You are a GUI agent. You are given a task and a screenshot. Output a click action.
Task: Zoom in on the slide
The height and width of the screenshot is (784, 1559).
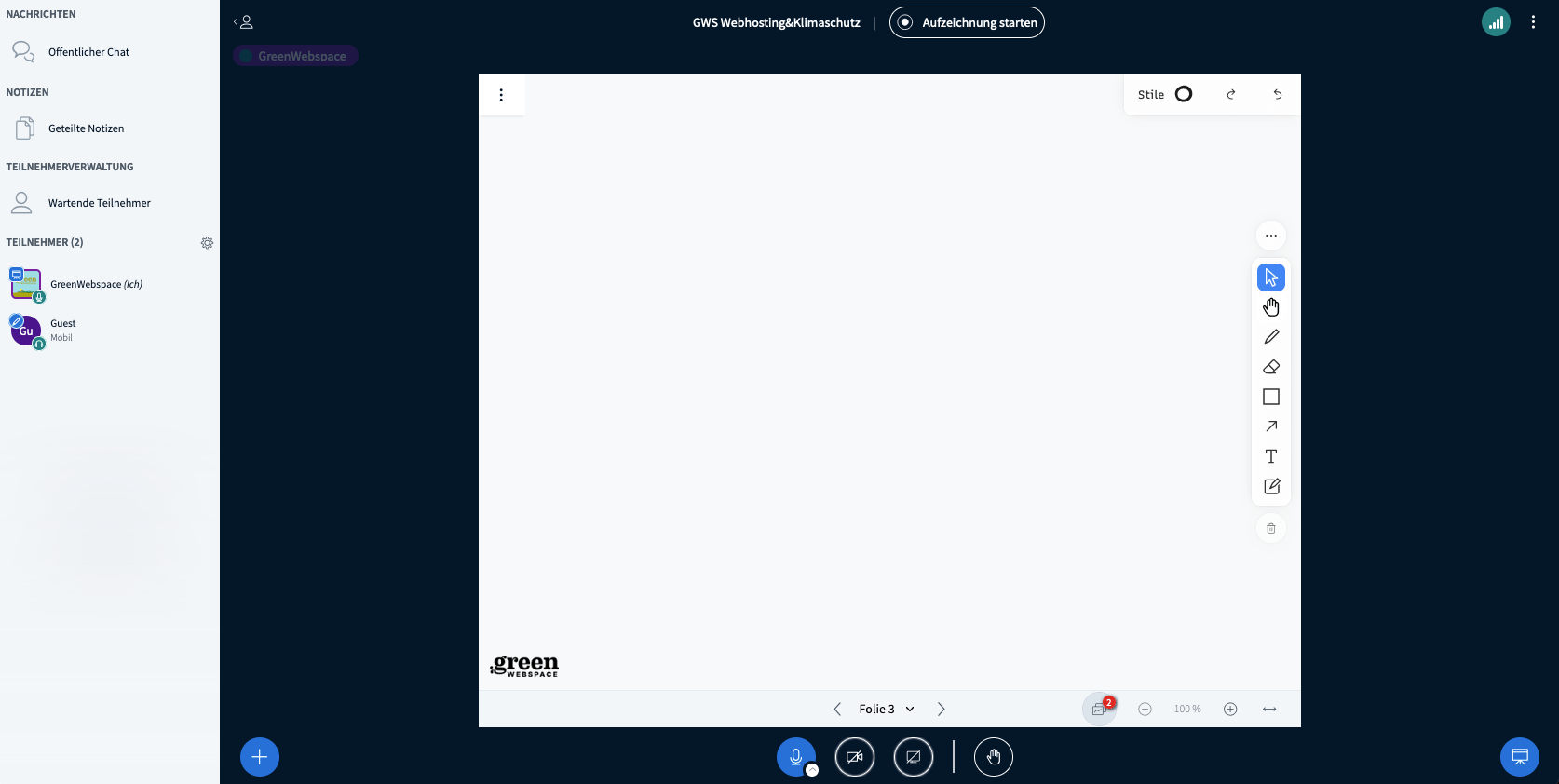tap(1230, 710)
